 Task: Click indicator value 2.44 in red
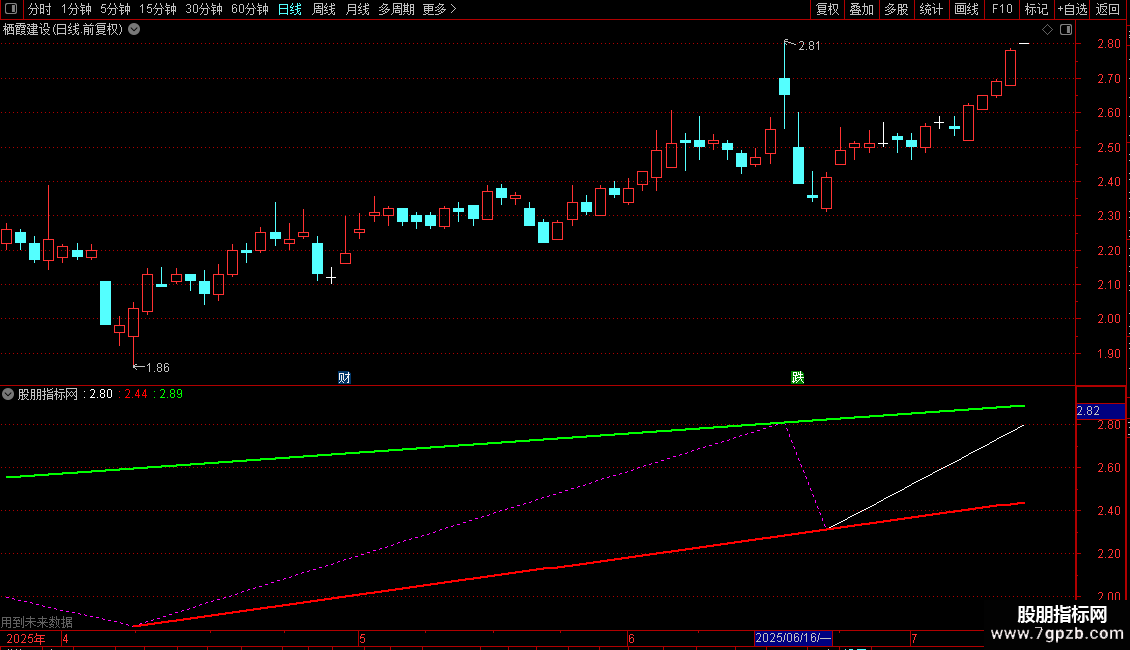pyautogui.click(x=136, y=394)
